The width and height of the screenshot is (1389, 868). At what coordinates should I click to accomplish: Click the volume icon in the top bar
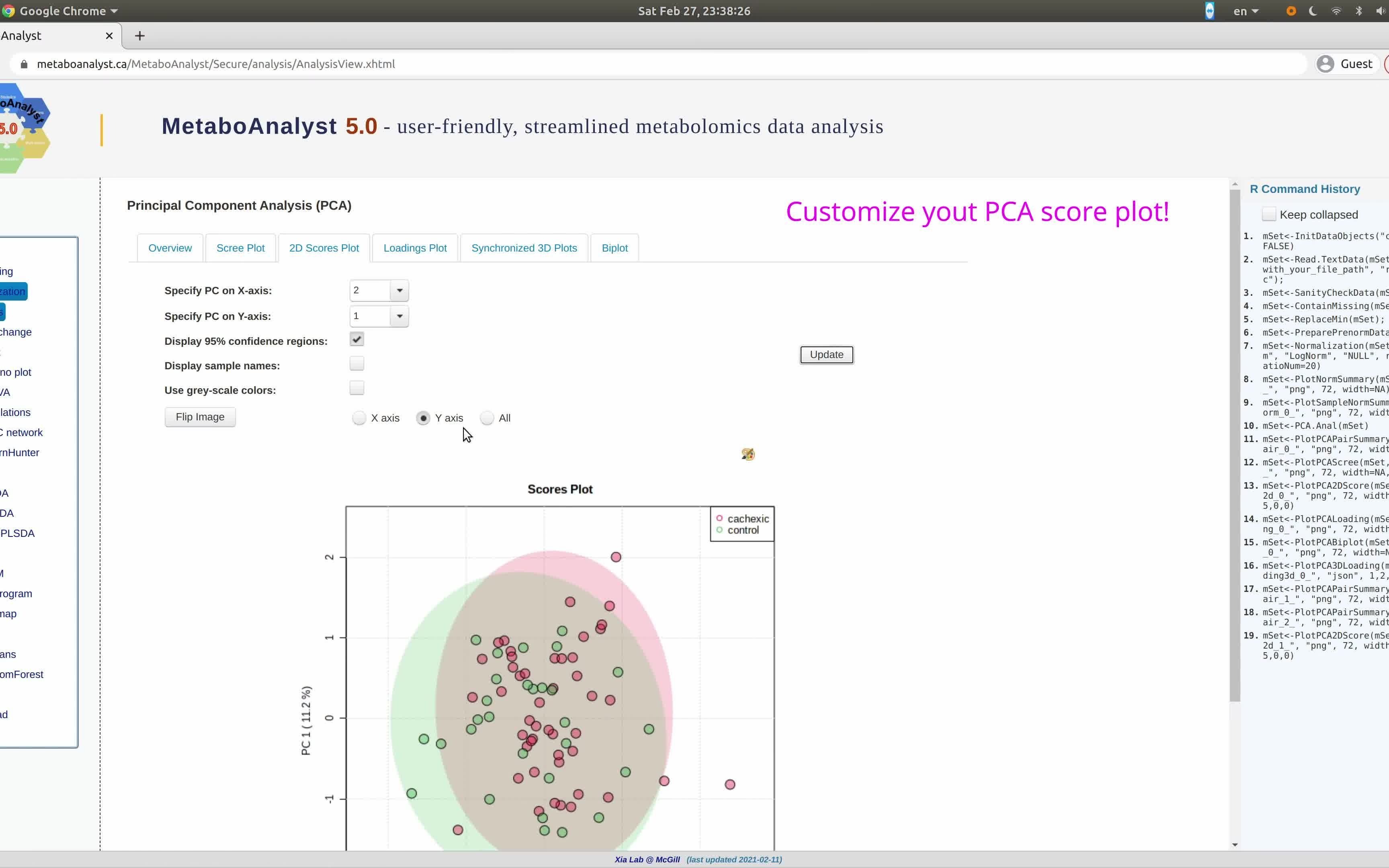pyautogui.click(x=1381, y=10)
